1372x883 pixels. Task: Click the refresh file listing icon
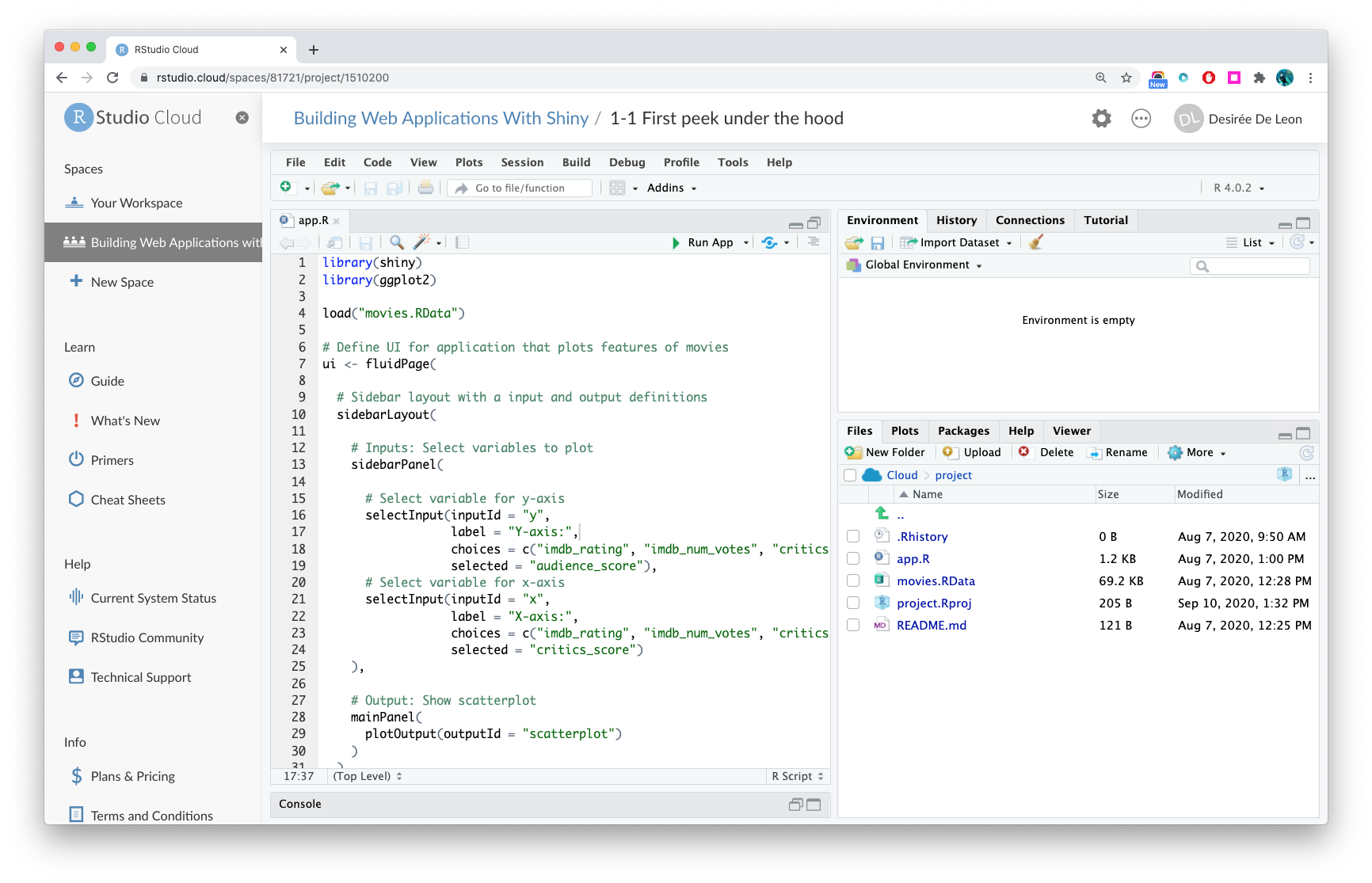(1306, 453)
